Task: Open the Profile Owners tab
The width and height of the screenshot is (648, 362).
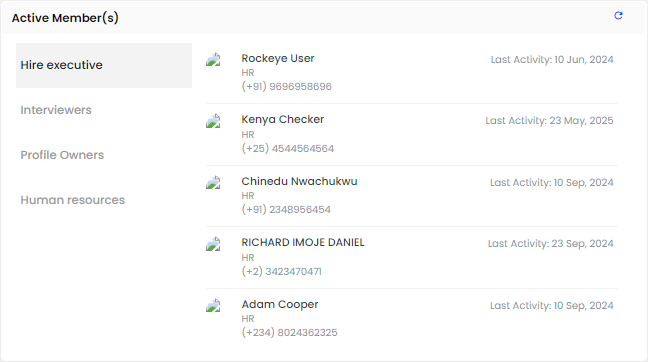Action: 62,155
